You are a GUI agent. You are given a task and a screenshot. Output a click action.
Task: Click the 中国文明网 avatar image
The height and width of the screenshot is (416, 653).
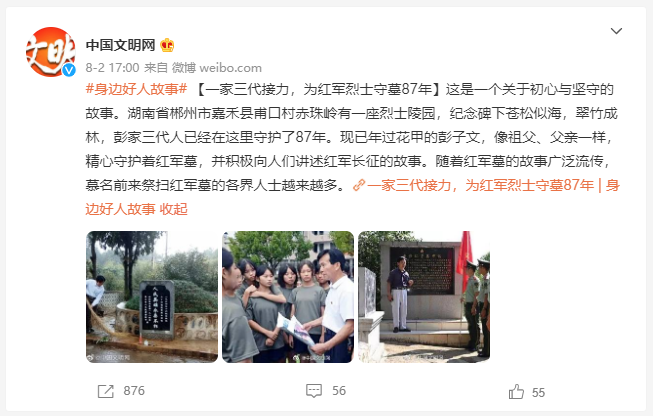point(51,52)
